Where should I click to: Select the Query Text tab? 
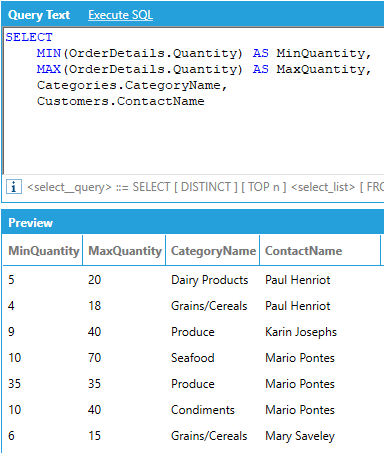[x=39, y=15]
